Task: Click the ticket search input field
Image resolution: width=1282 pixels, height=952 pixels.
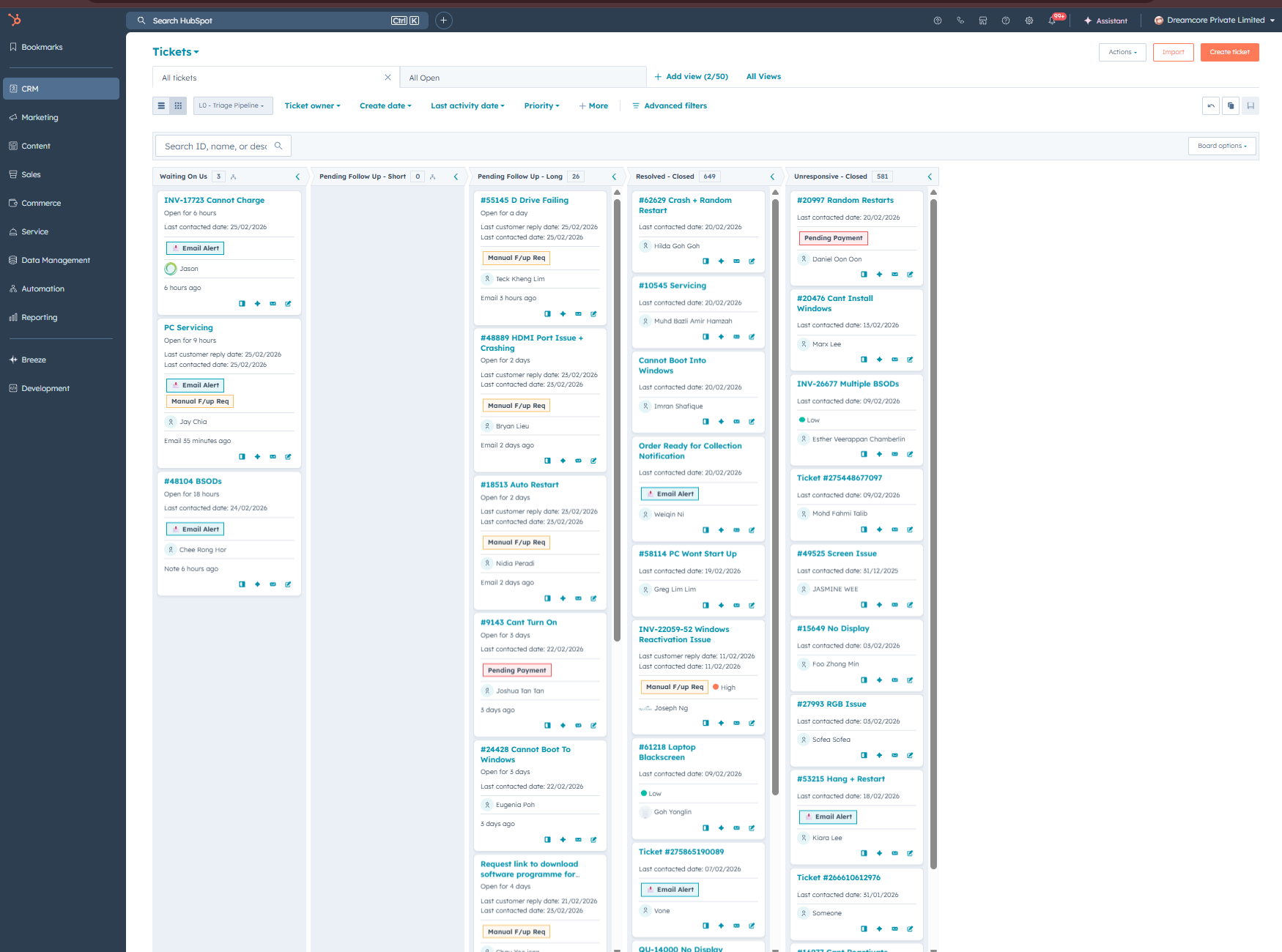Action: [x=216, y=146]
